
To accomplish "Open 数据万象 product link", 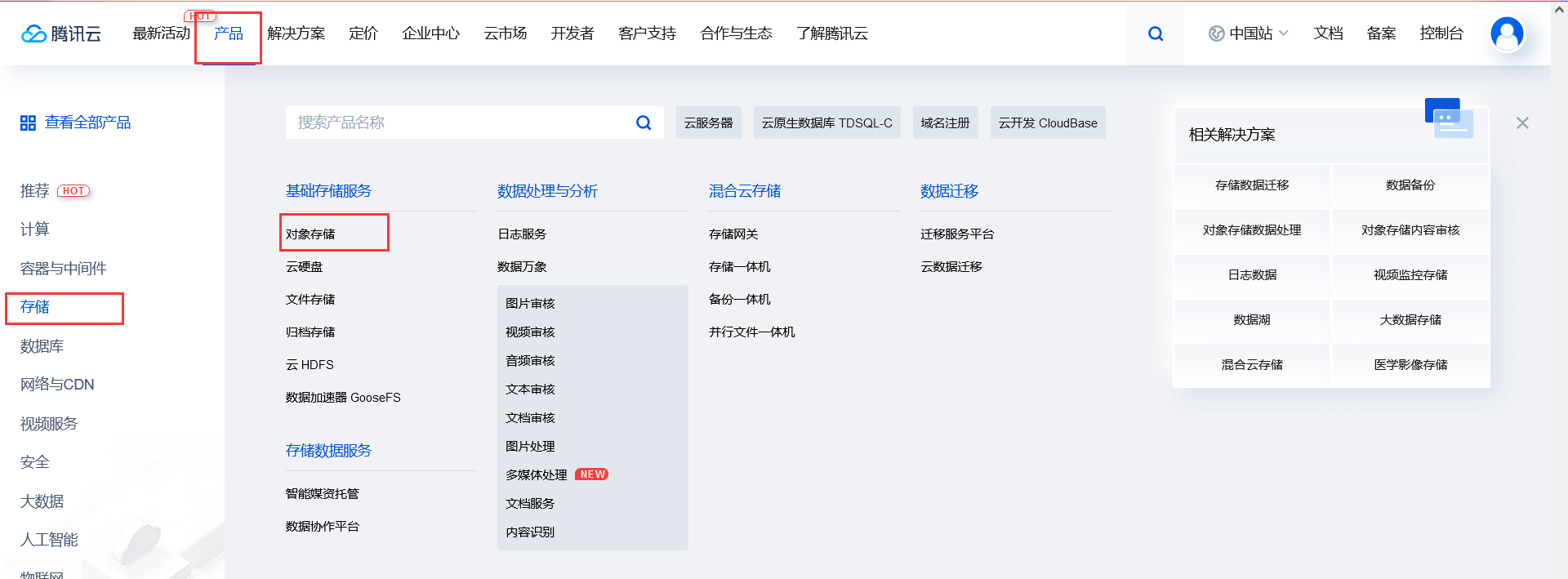I will 522,267.
